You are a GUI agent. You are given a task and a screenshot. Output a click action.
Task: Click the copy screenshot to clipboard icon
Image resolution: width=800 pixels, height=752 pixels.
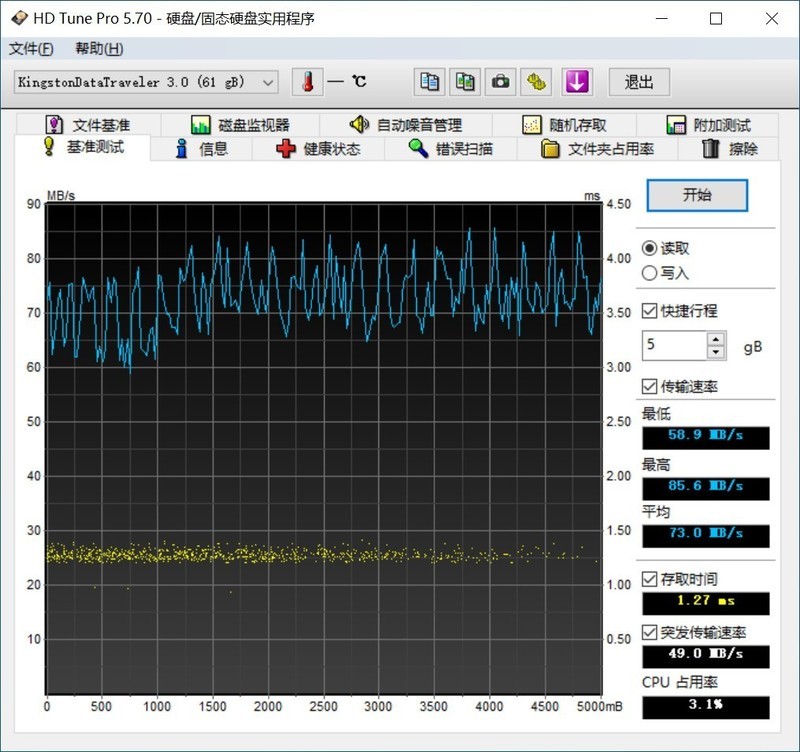tap(465, 82)
